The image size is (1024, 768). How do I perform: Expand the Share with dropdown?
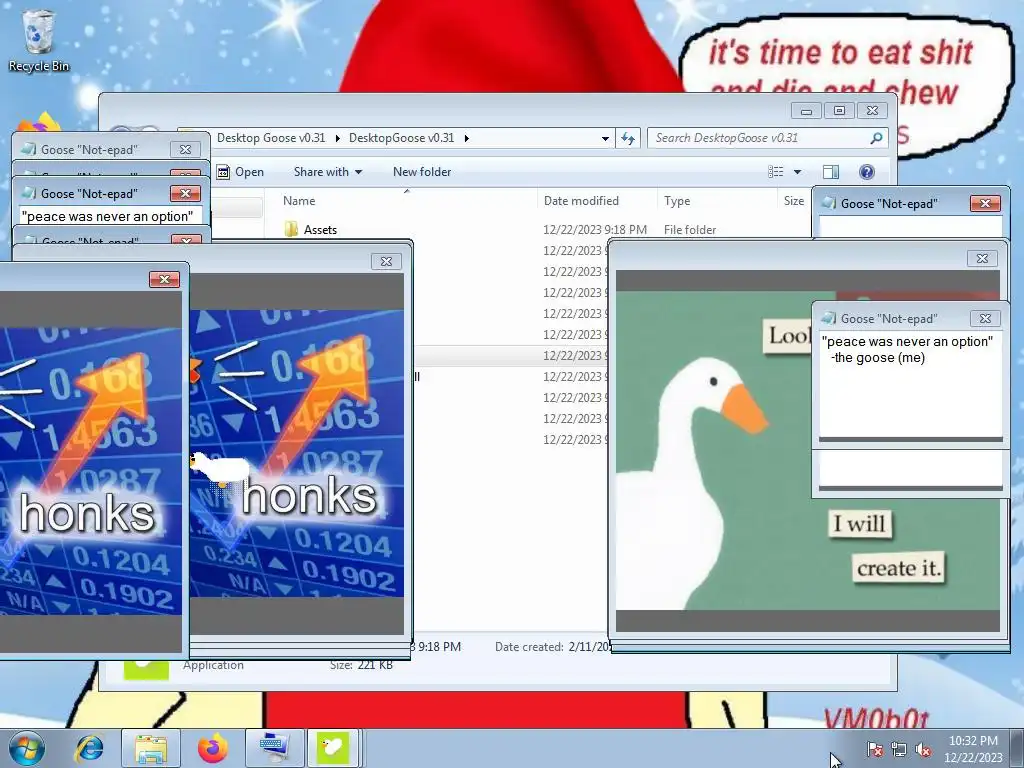(x=327, y=172)
